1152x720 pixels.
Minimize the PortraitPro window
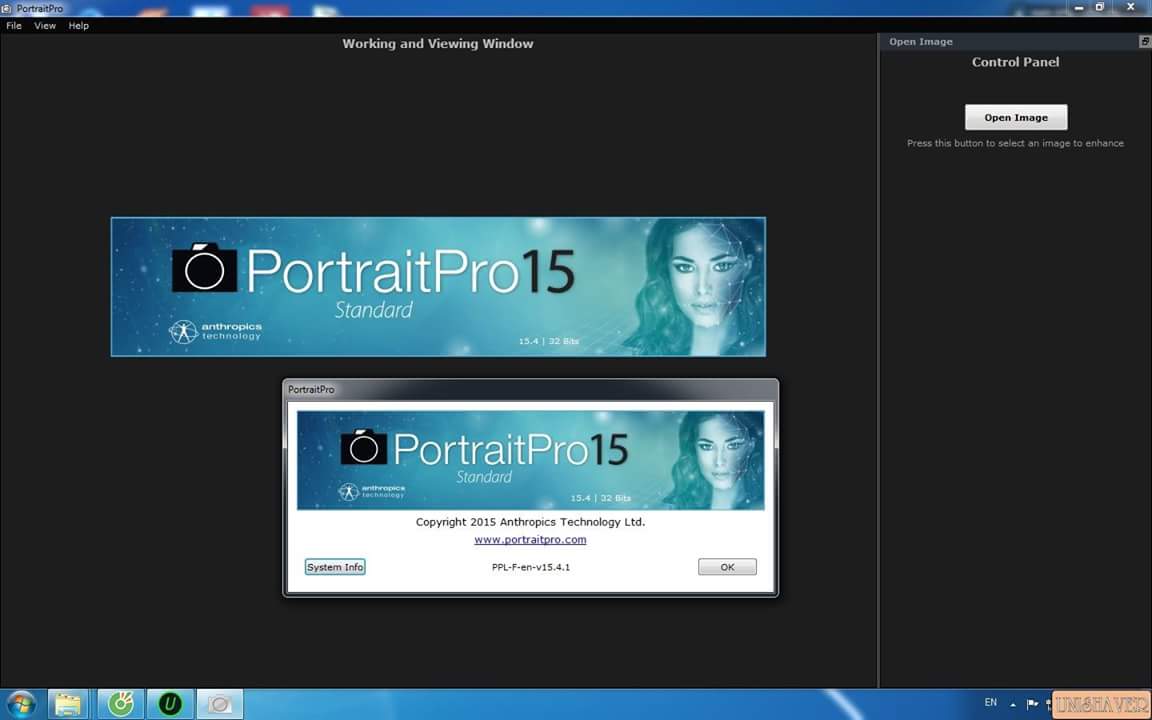[1079, 7]
